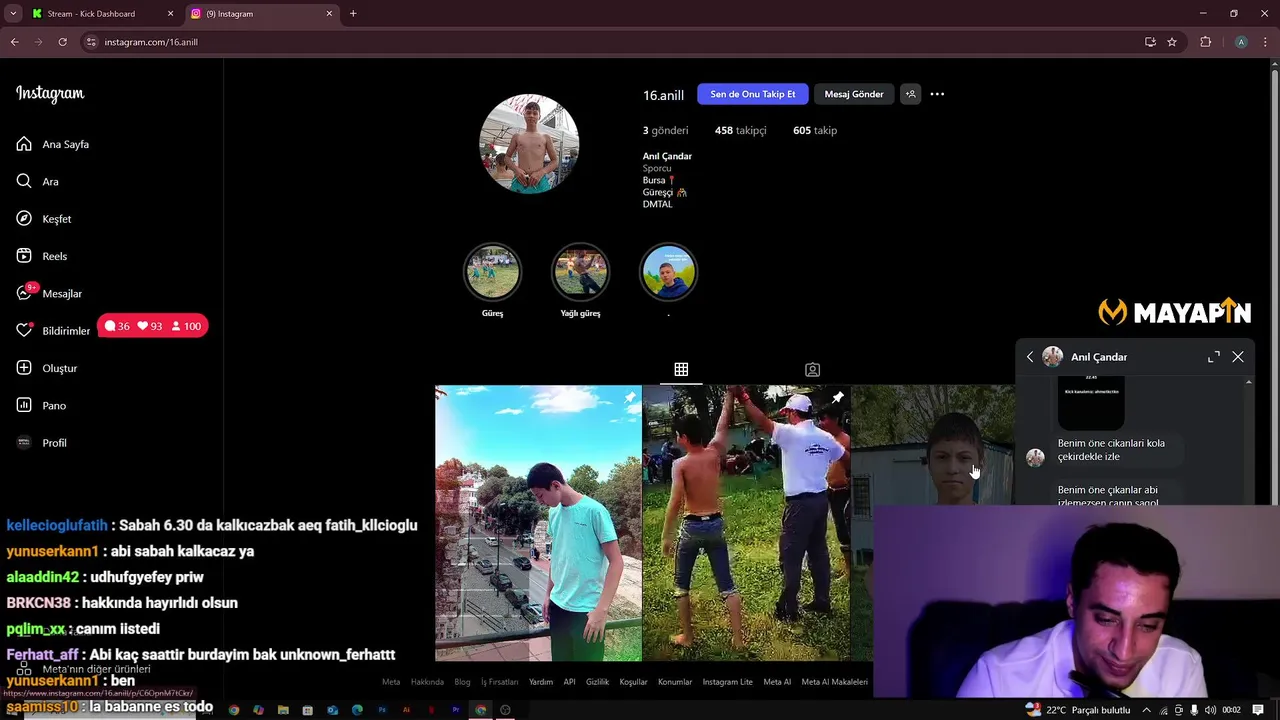Screen dimensions: 1280x720
Task: Open the Koşullar footer link
Action: (x=633, y=682)
